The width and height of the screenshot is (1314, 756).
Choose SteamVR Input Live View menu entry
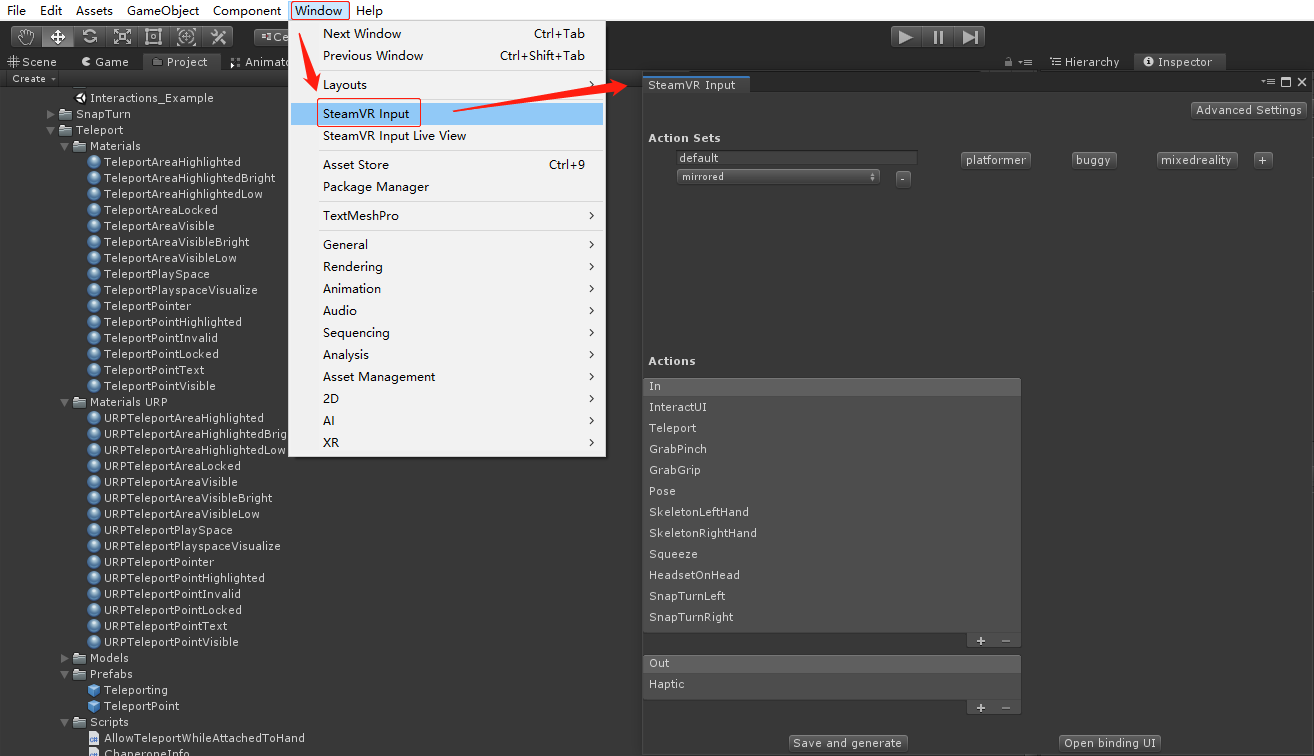[447, 136]
